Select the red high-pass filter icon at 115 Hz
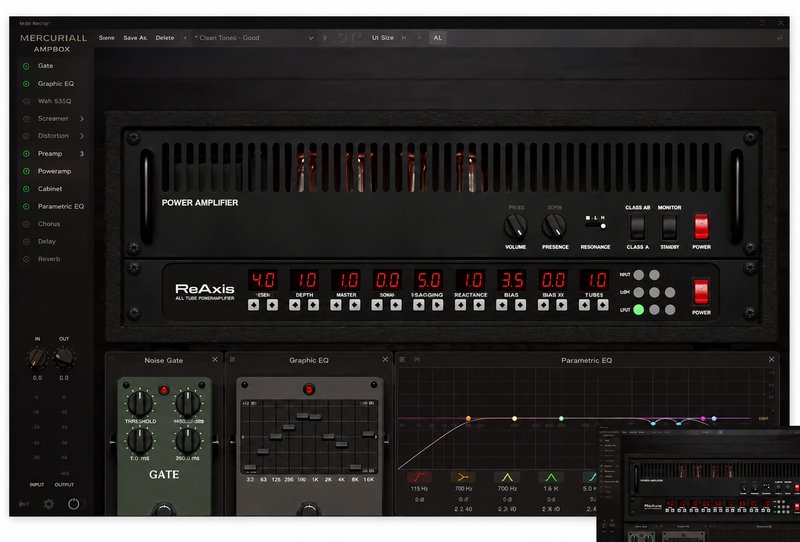Image resolution: width=800 pixels, height=542 pixels. [x=419, y=477]
